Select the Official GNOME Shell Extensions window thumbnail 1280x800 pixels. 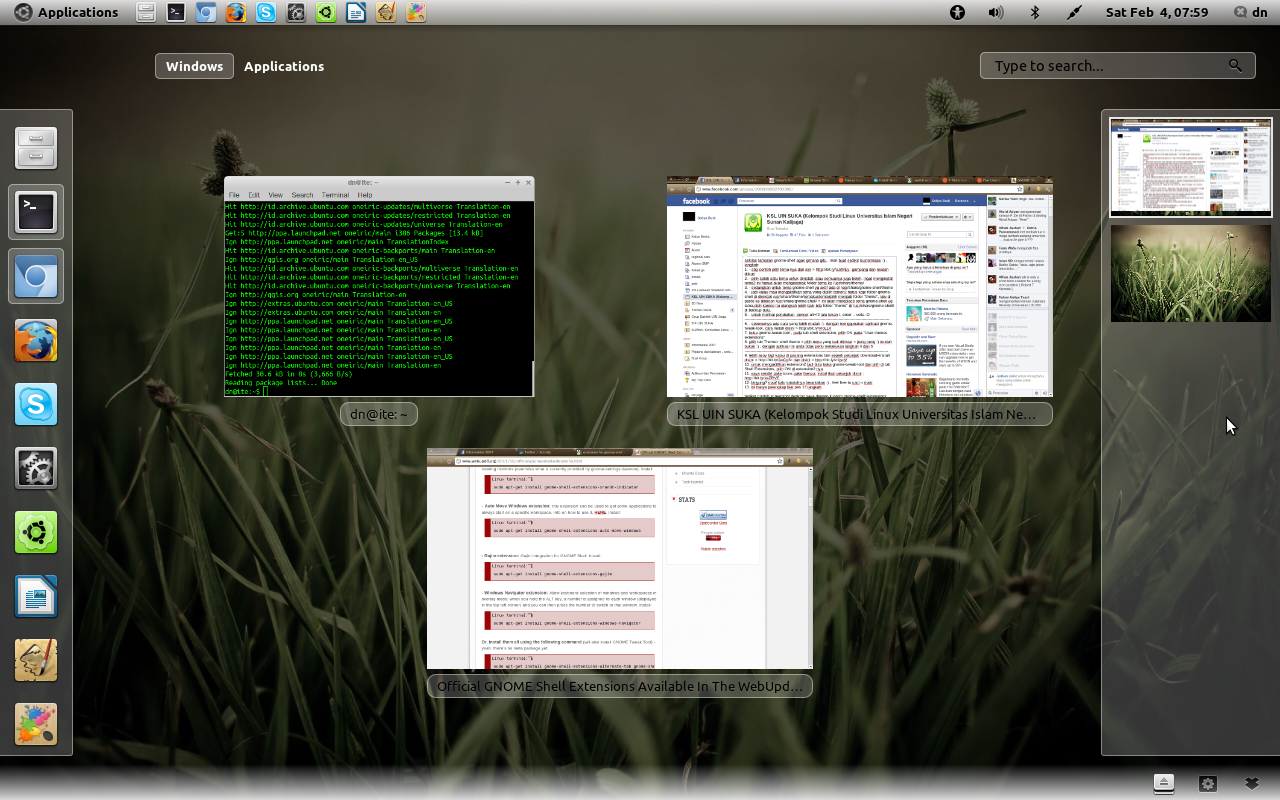pos(620,559)
